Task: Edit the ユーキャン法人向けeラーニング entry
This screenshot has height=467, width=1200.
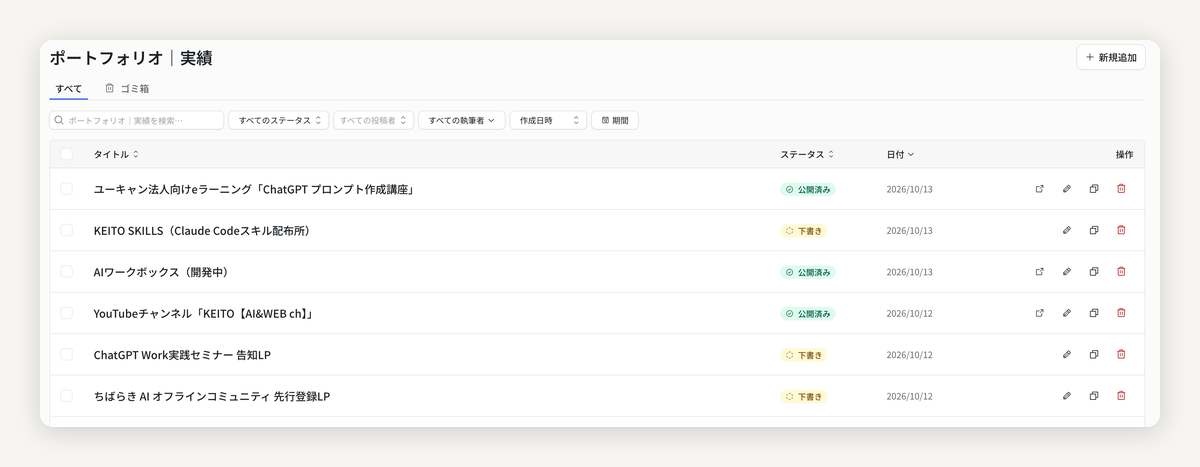Action: tap(1067, 188)
